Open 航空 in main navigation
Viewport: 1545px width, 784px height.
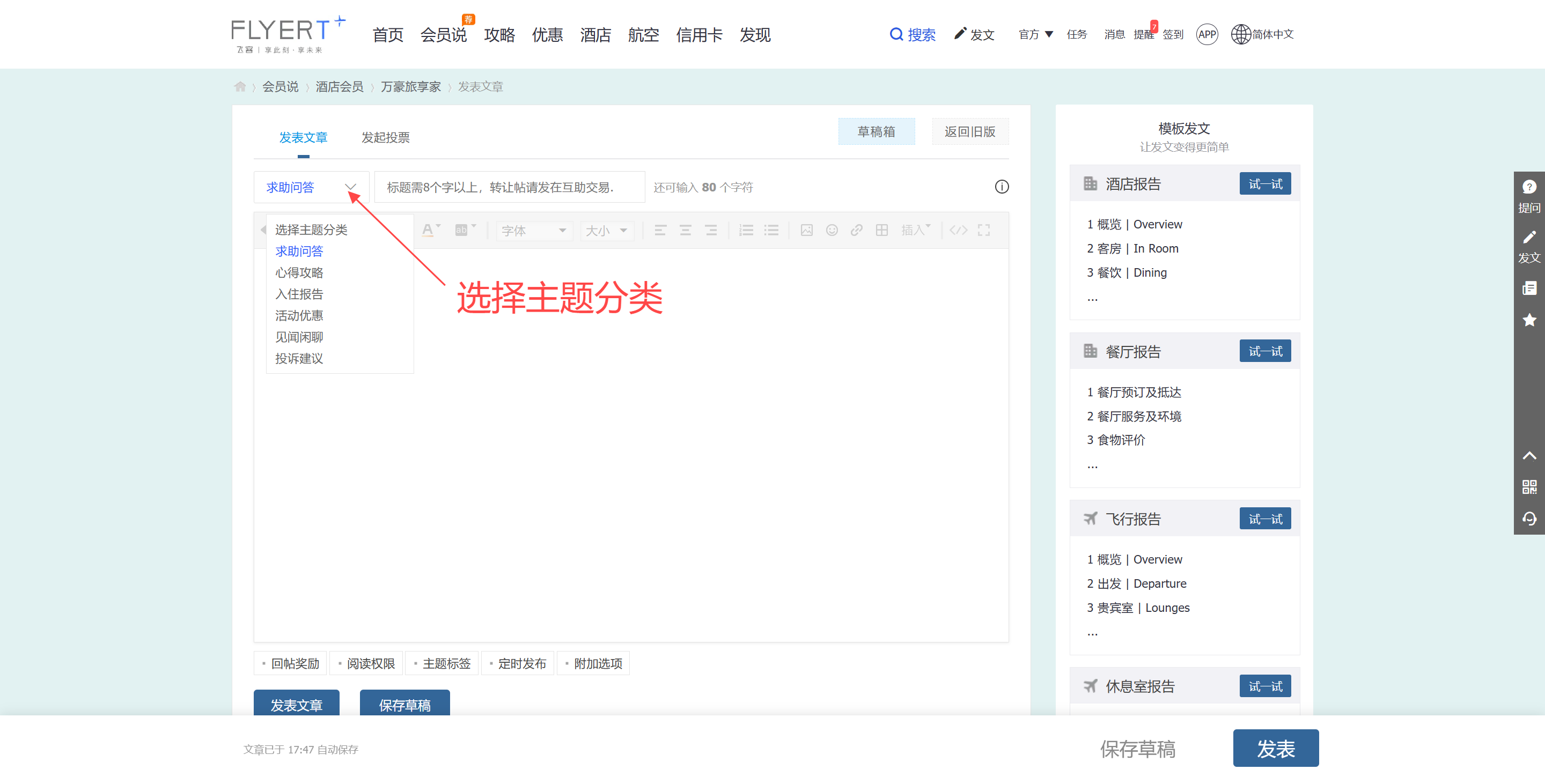point(644,35)
